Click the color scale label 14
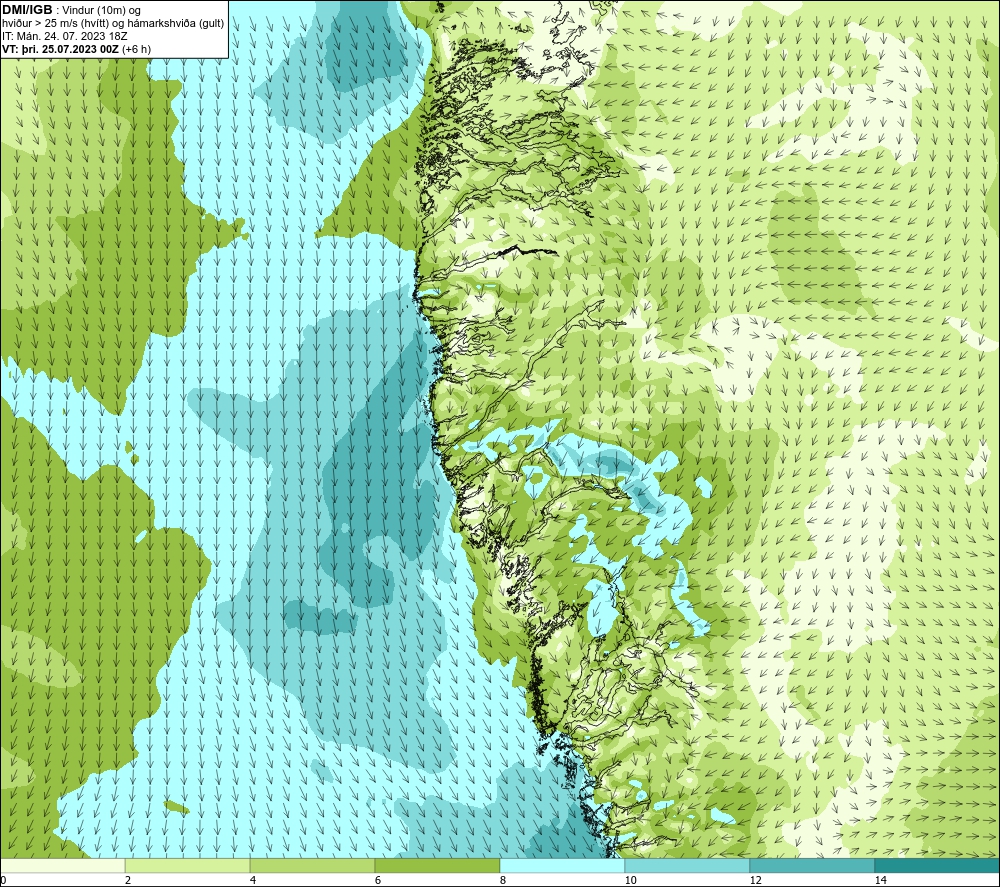 click(x=881, y=880)
